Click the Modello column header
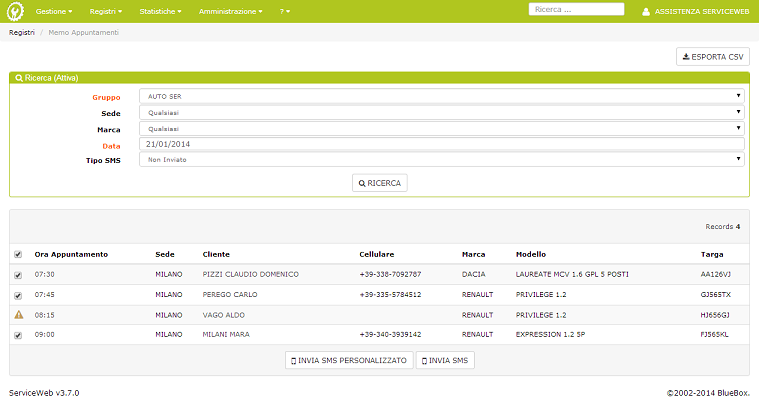The height and width of the screenshot is (398, 759). click(531, 254)
